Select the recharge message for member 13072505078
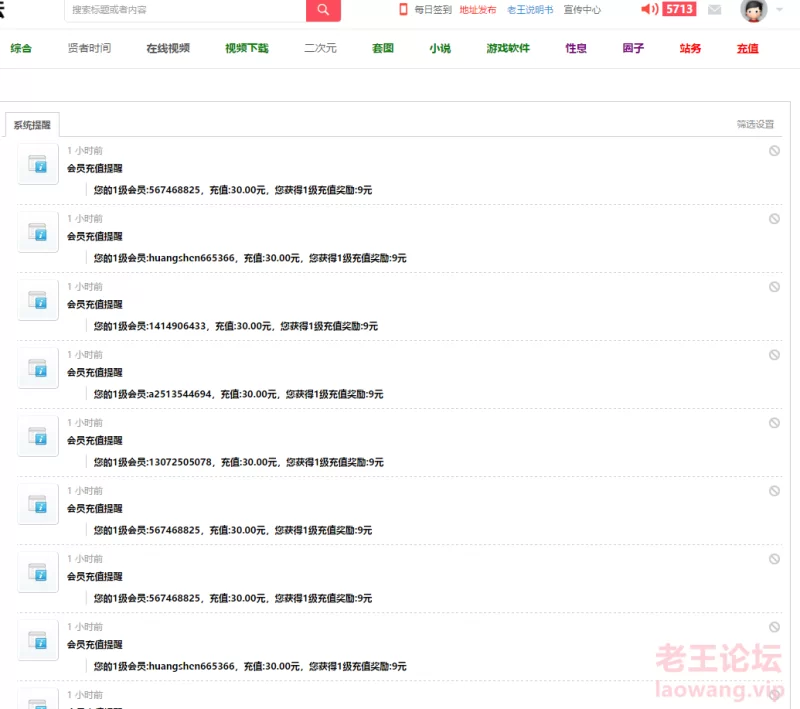Viewport: 800px width, 709px height. (239, 462)
